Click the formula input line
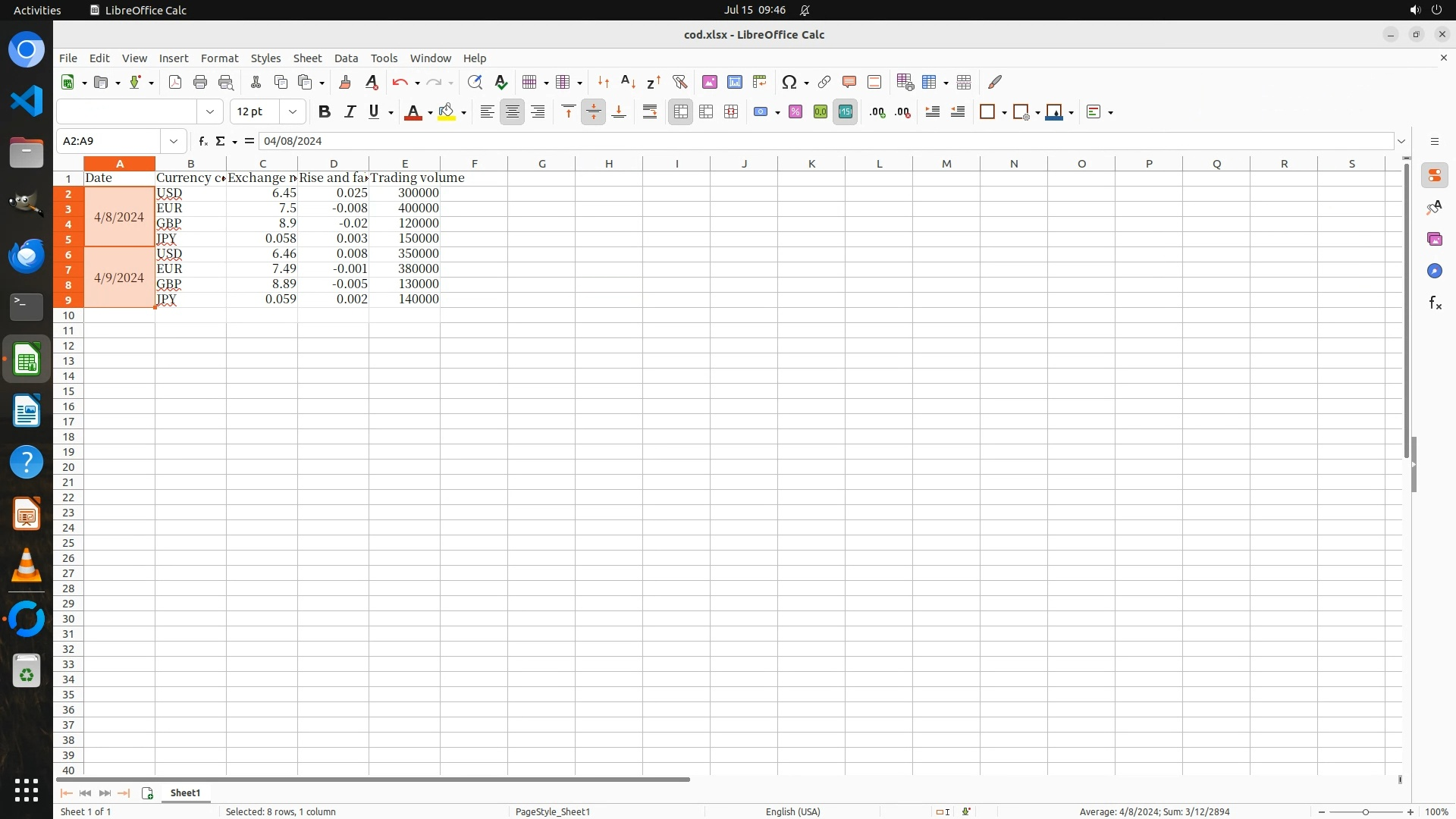 click(x=758, y=141)
